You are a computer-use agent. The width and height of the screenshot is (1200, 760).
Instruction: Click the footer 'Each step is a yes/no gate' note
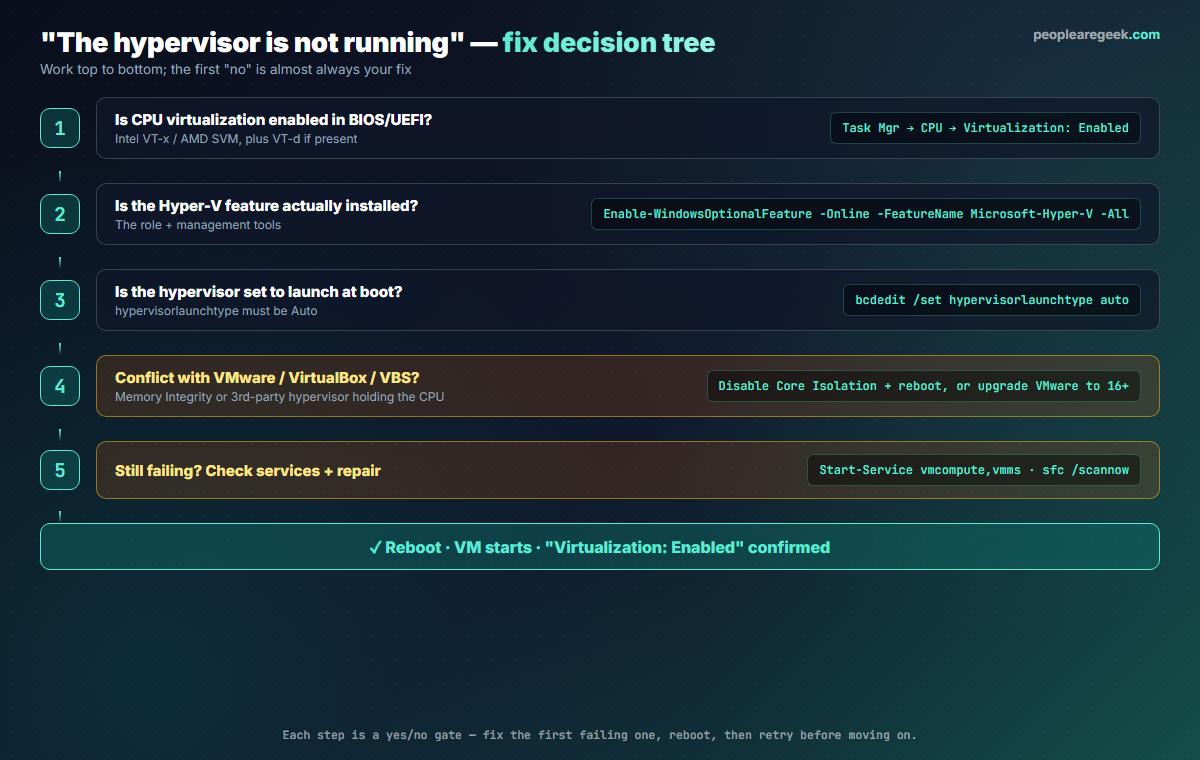pos(600,735)
